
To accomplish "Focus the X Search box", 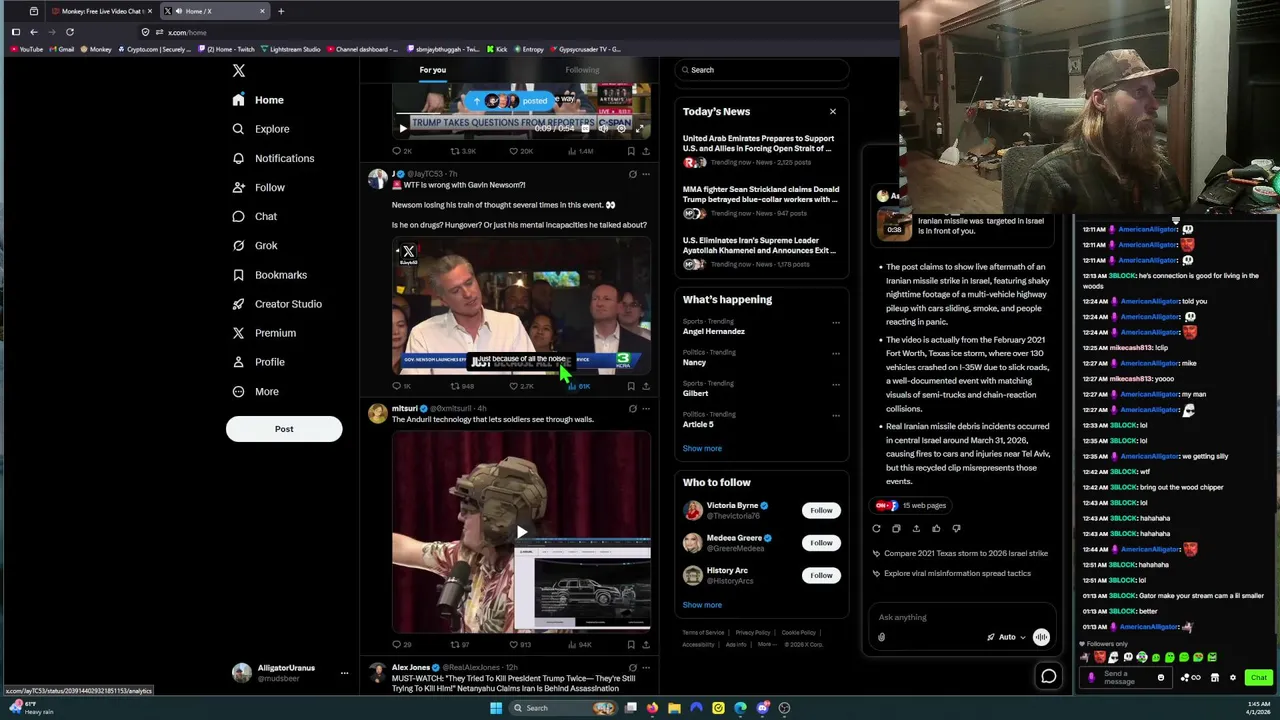I will [x=762, y=70].
